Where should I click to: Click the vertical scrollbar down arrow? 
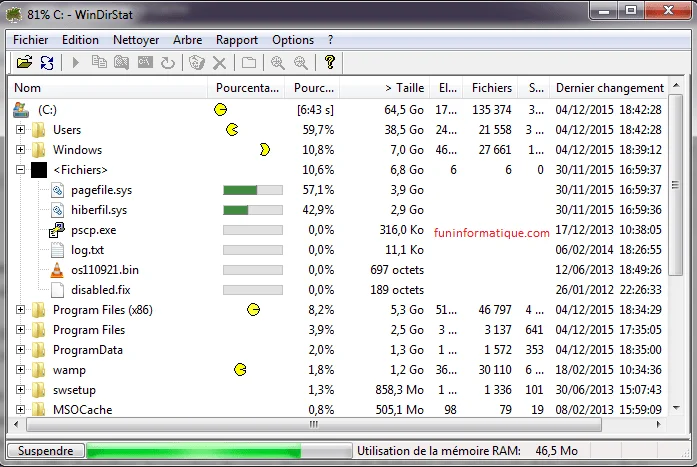point(676,407)
